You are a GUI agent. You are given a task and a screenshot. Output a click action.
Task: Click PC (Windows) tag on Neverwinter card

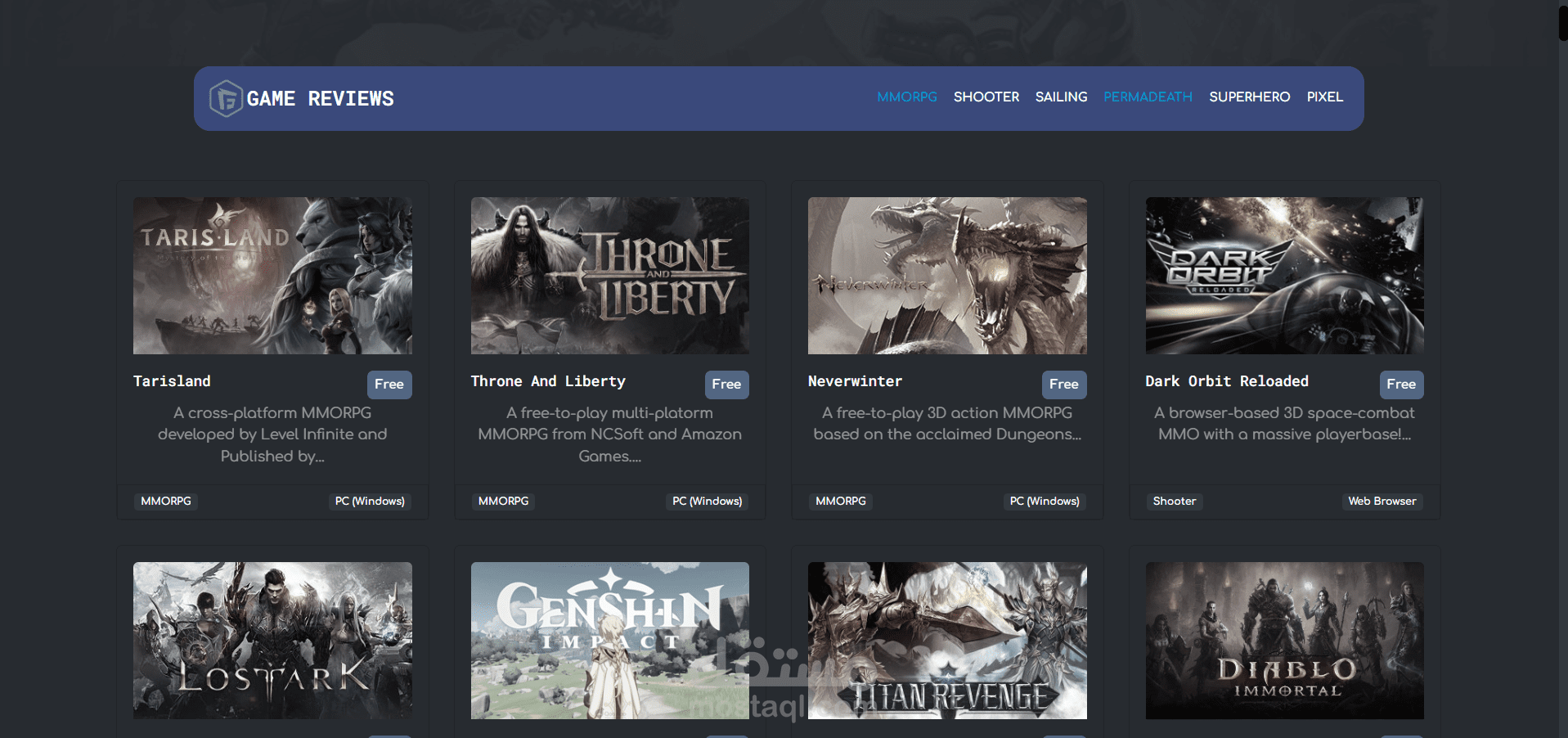tap(1045, 501)
